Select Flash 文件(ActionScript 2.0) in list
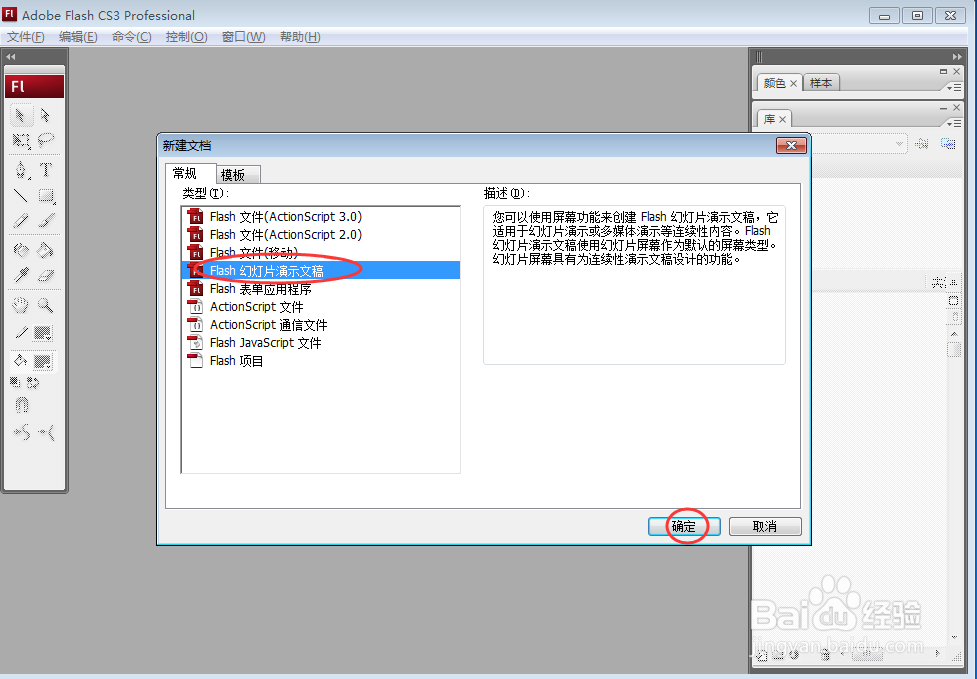This screenshot has width=977, height=679. (x=320, y=235)
